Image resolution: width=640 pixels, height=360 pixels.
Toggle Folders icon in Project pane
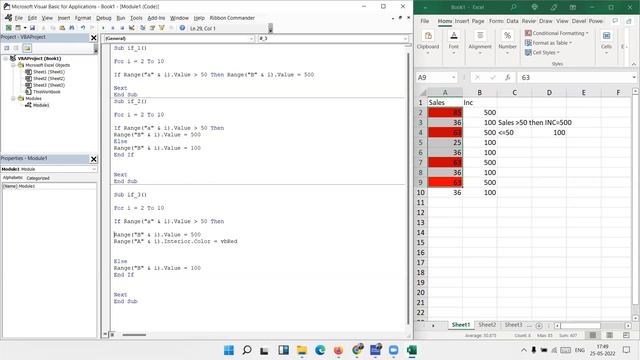pyautogui.click(x=27, y=48)
